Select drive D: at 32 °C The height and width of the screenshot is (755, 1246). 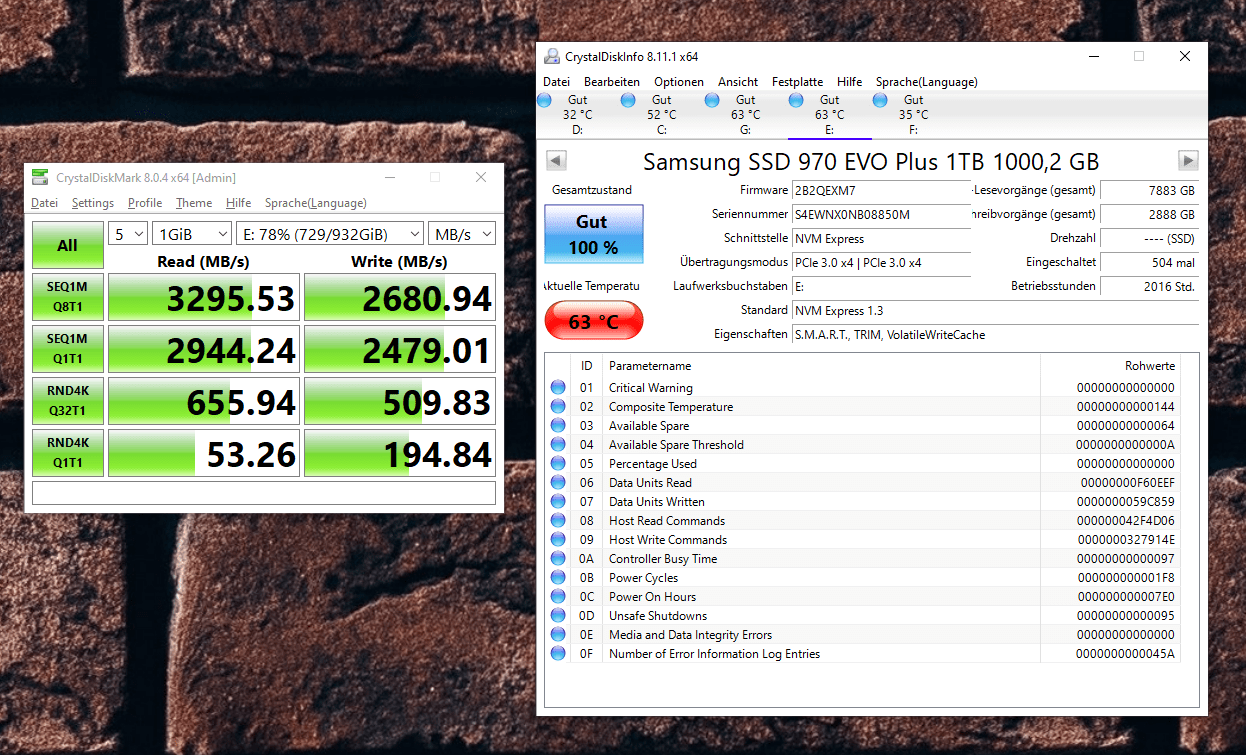577,115
